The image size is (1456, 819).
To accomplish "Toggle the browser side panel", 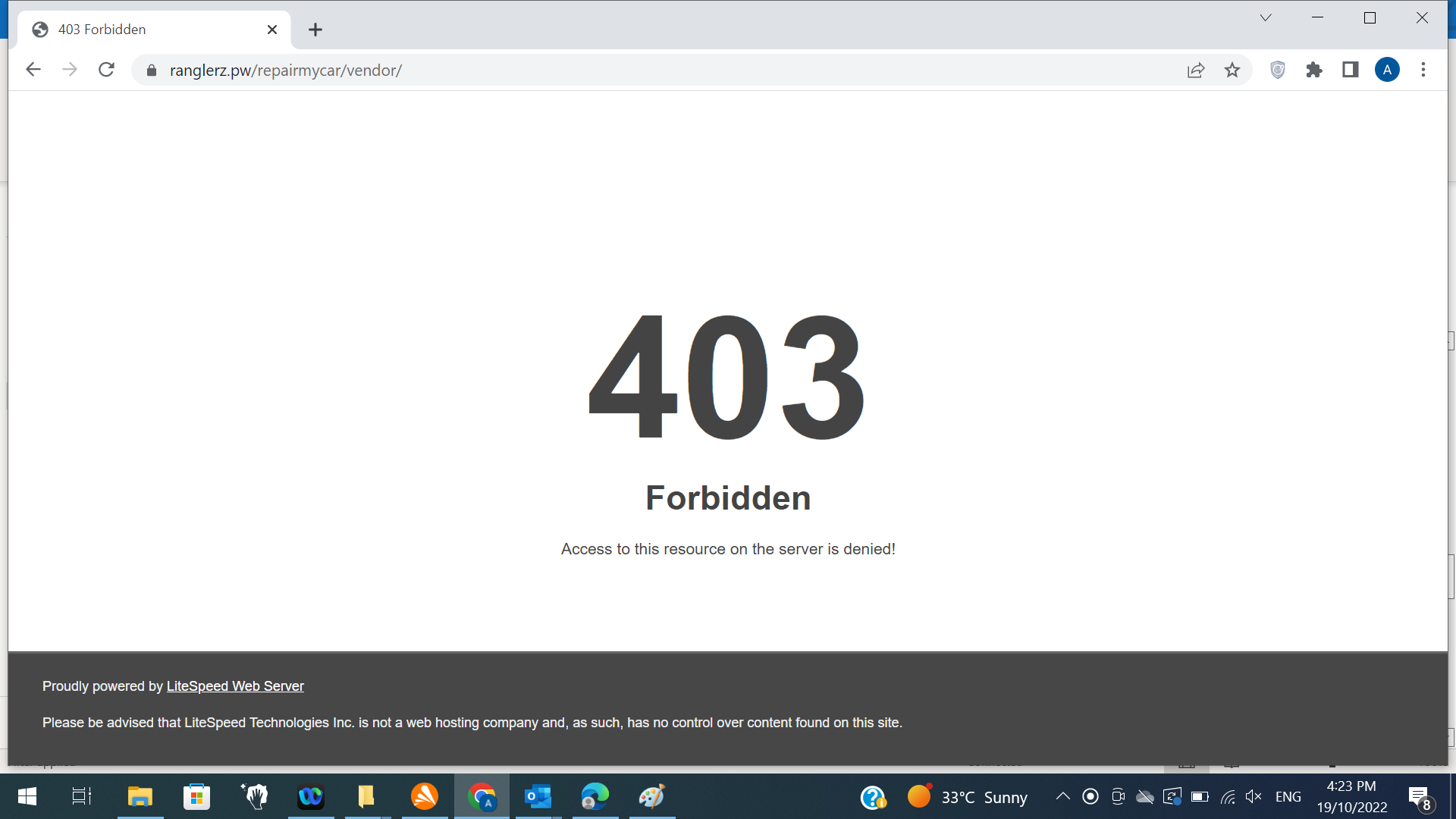I will (1351, 70).
